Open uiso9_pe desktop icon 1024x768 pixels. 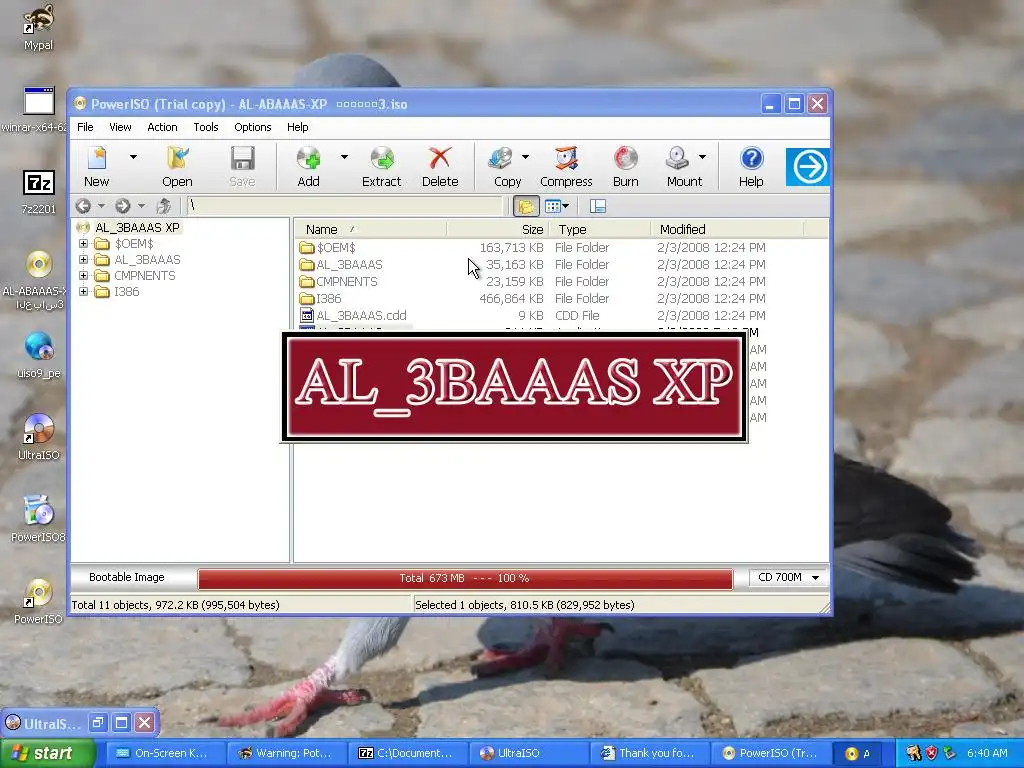39,356
